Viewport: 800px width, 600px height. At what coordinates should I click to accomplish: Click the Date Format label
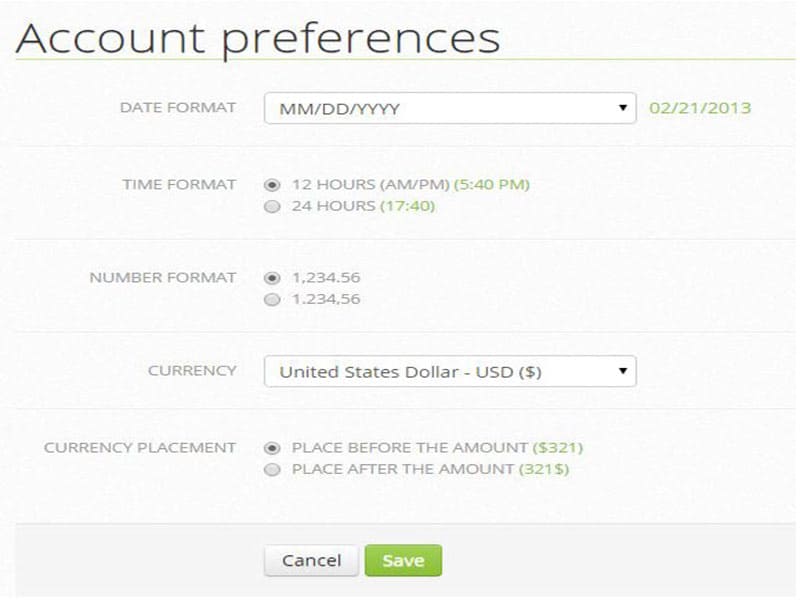178,107
